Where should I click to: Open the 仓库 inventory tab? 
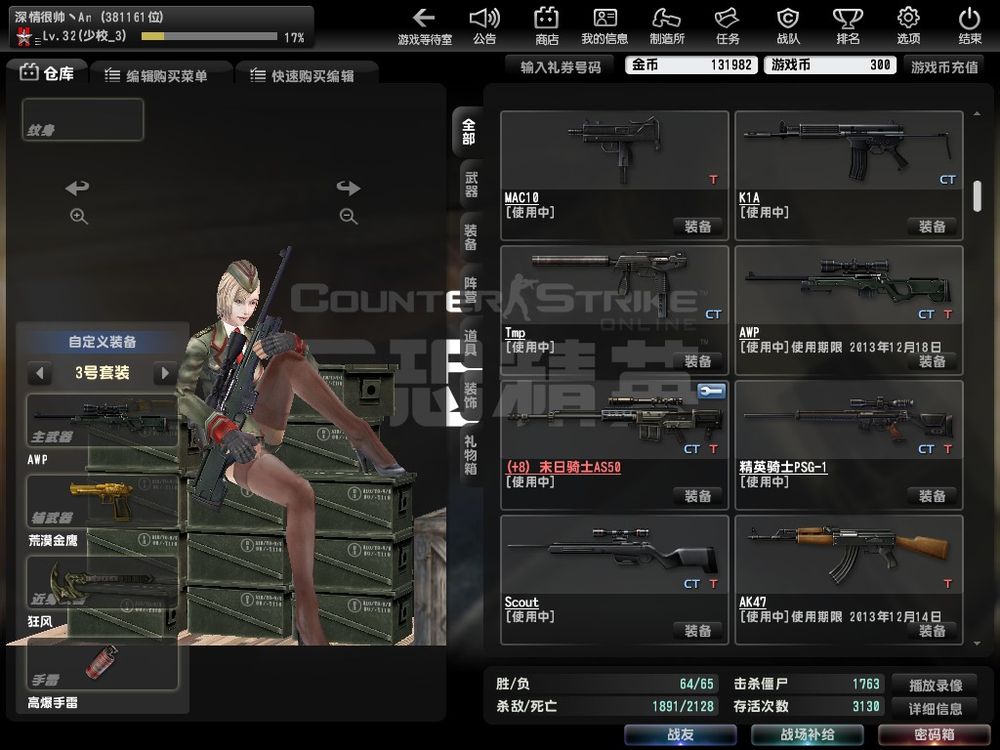coord(47,73)
